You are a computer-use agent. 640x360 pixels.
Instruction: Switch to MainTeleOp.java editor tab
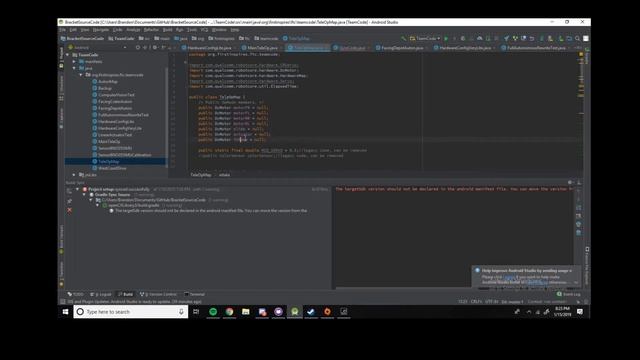tap(262, 48)
